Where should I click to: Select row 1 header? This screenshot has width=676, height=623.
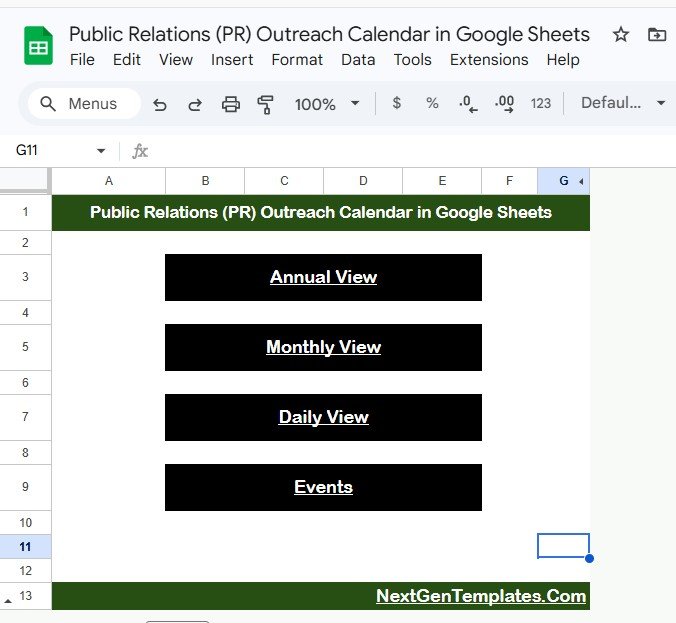tap(25, 212)
